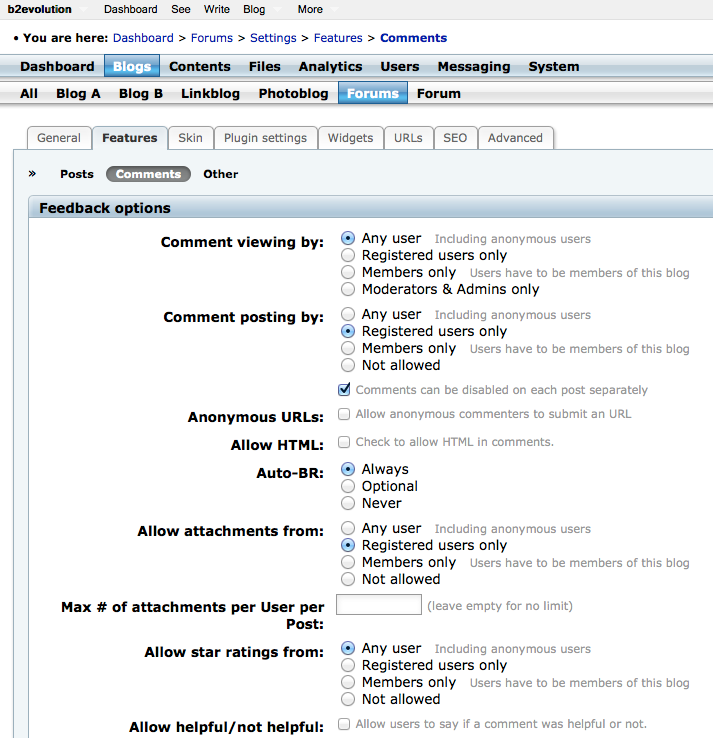The width and height of the screenshot is (713, 738).
Task: Follow the Features breadcrumb link
Action: coord(338,38)
